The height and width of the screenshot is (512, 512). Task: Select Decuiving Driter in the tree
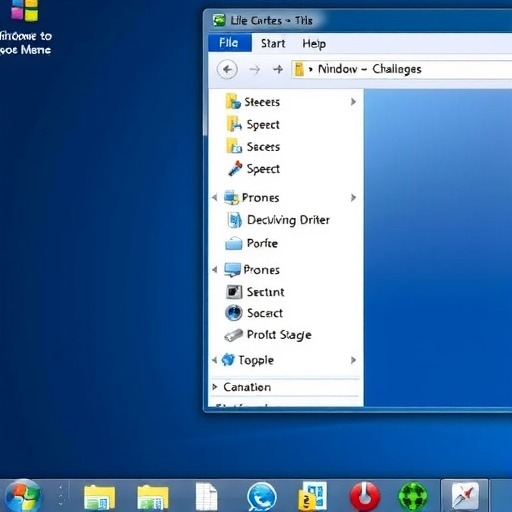(x=288, y=220)
